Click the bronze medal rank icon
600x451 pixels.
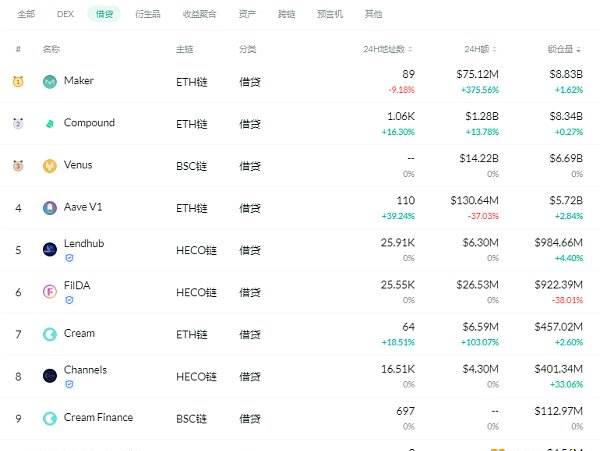tap(18, 166)
